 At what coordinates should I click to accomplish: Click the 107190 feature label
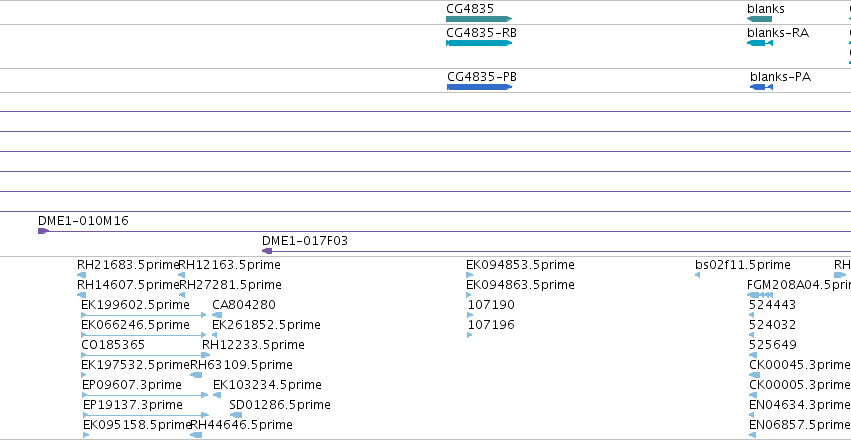tap(491, 305)
